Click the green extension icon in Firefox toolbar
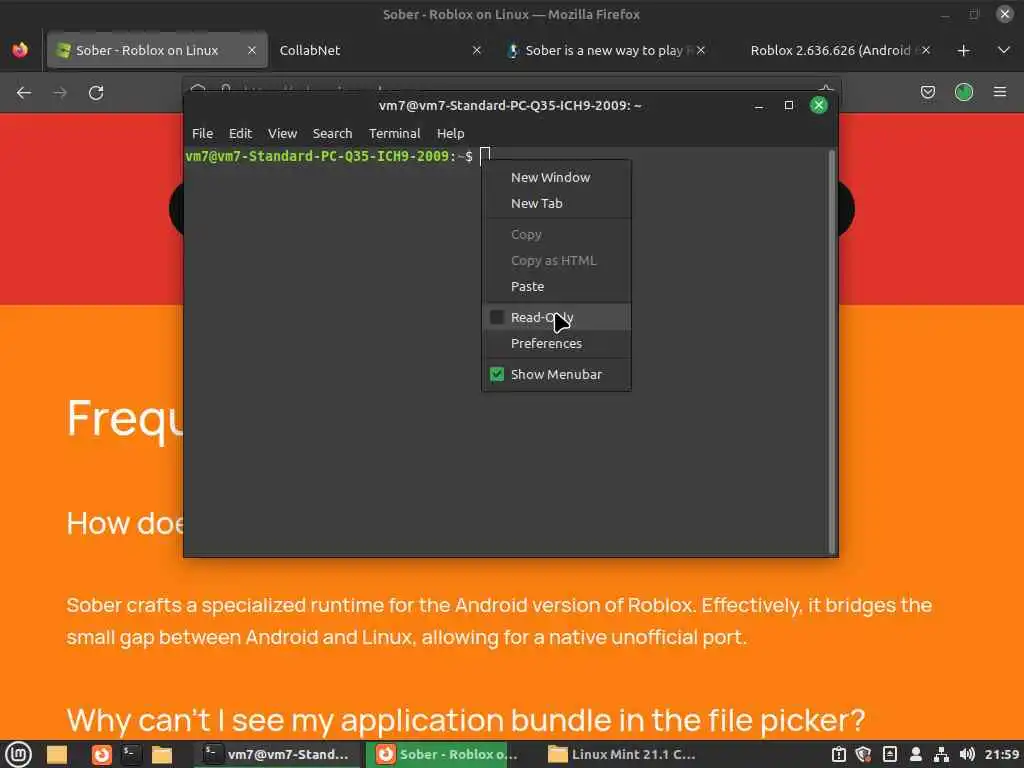 (964, 92)
